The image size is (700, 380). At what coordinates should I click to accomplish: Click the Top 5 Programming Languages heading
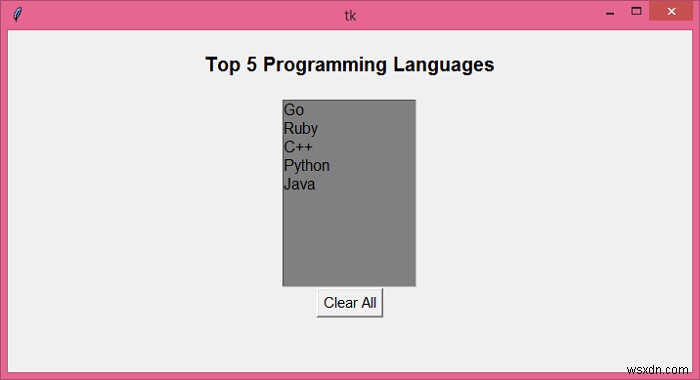click(x=350, y=65)
